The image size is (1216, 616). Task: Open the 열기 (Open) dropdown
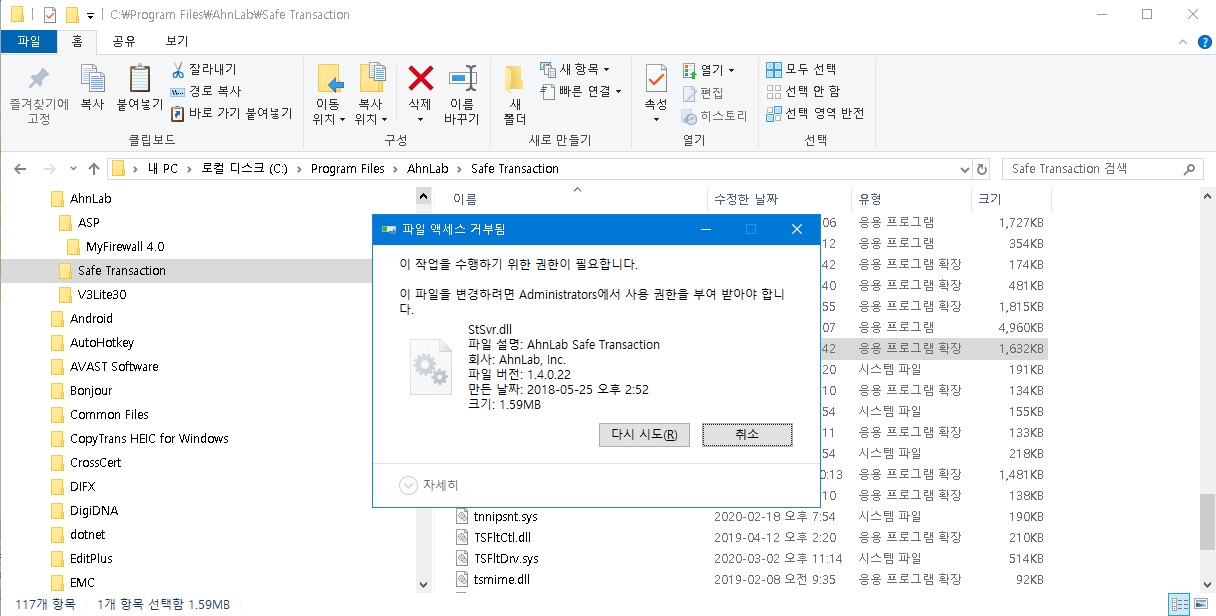tap(709, 70)
